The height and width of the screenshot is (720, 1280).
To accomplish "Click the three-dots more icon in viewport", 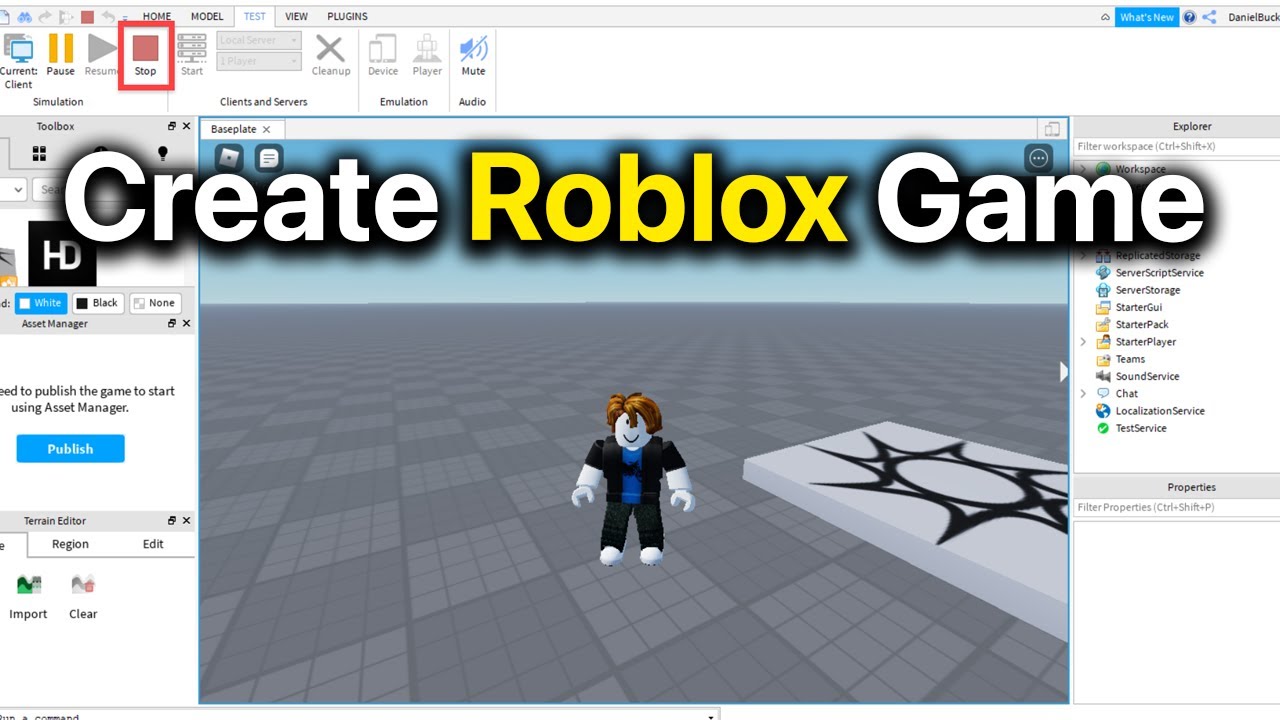I will point(1039,158).
